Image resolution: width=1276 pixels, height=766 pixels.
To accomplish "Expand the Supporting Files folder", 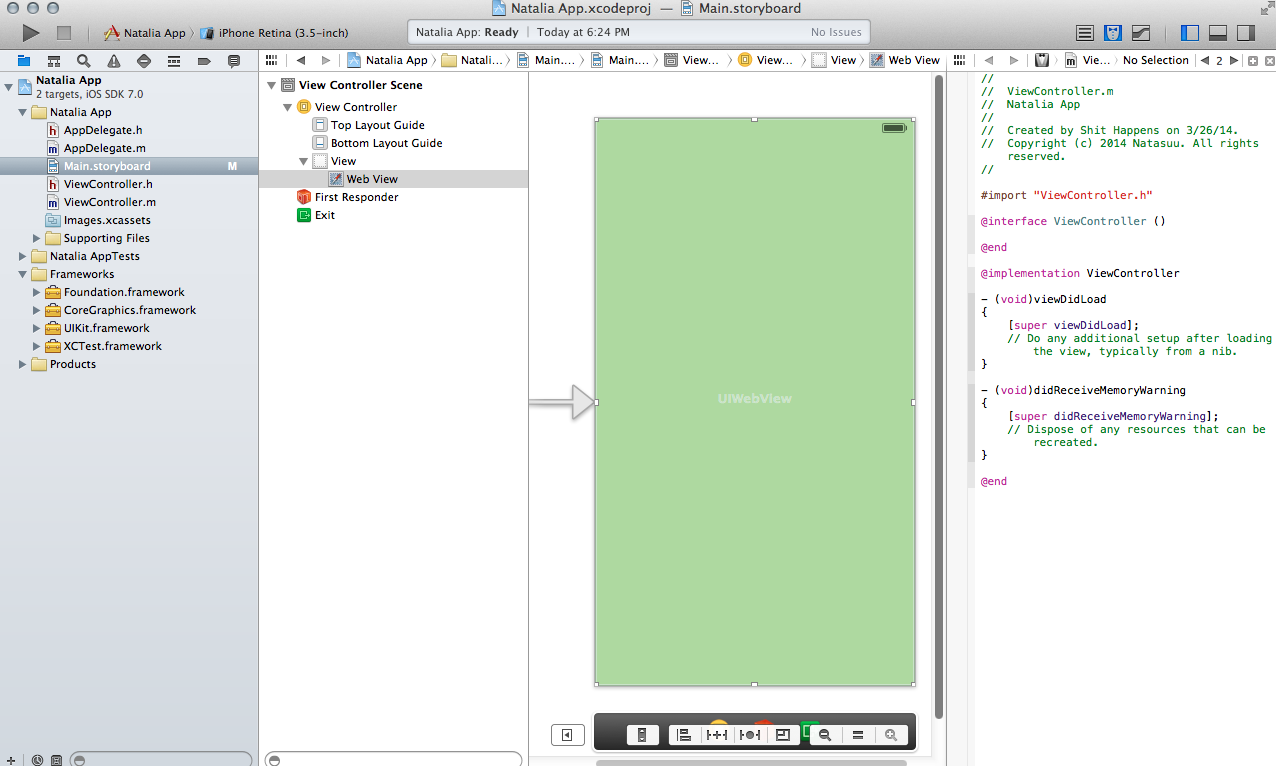I will click(x=37, y=238).
